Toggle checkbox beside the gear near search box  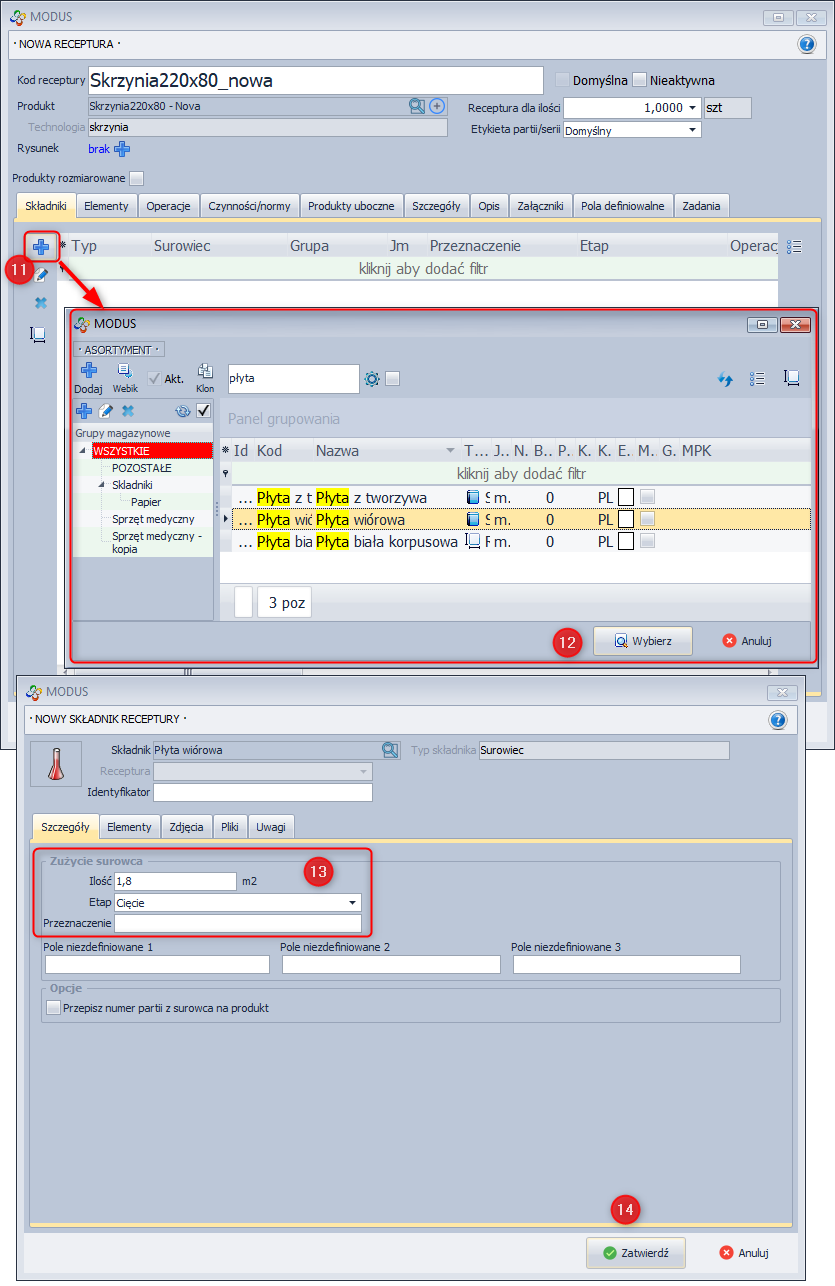point(392,378)
